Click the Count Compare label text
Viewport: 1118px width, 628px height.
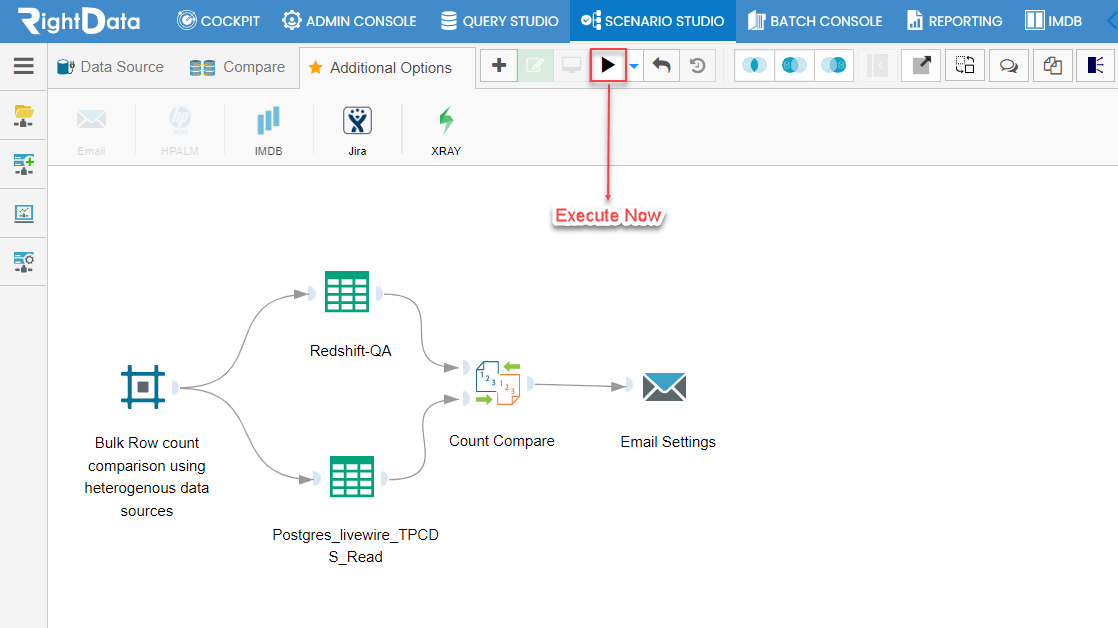(x=502, y=441)
